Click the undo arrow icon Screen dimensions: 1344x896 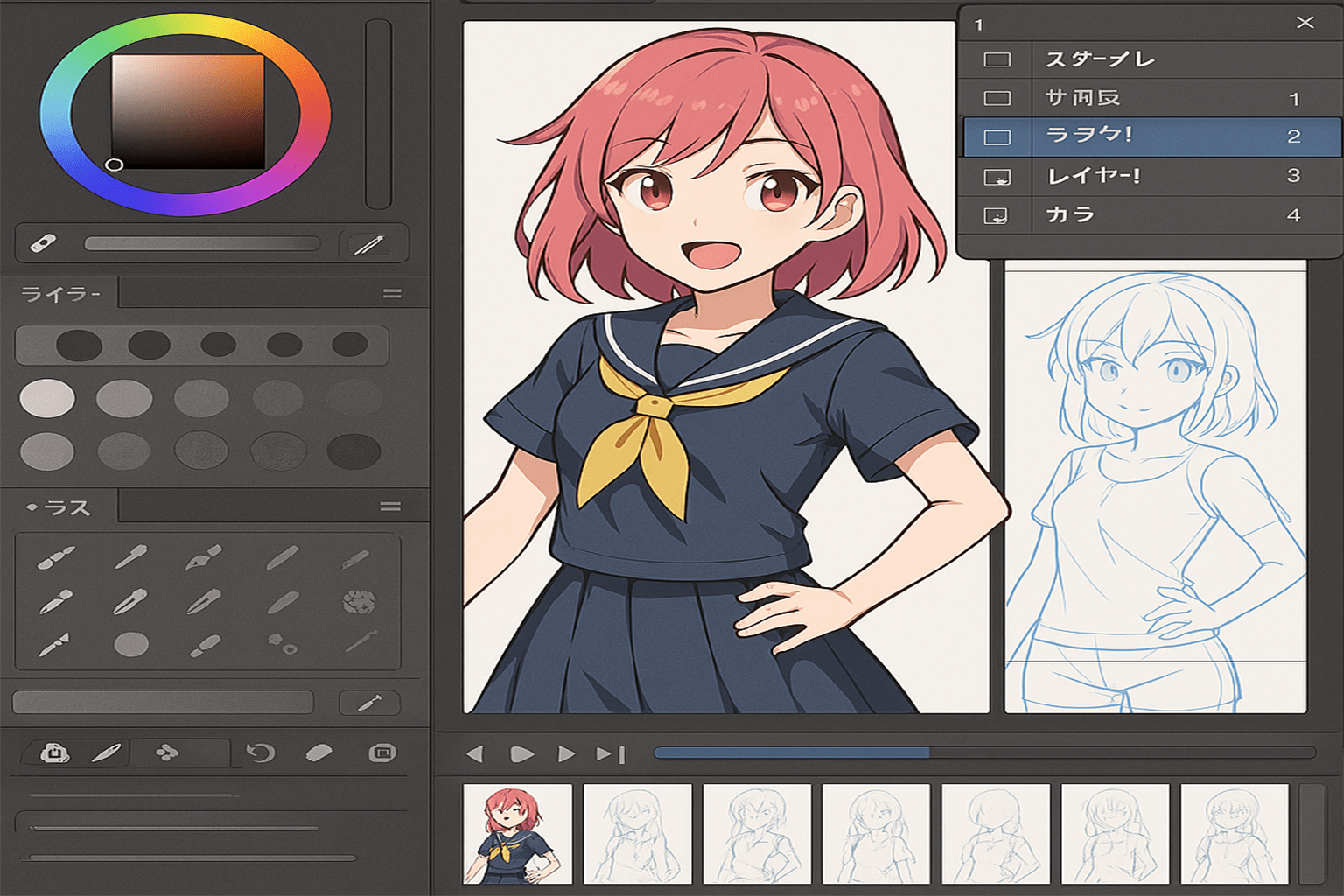pos(260,752)
